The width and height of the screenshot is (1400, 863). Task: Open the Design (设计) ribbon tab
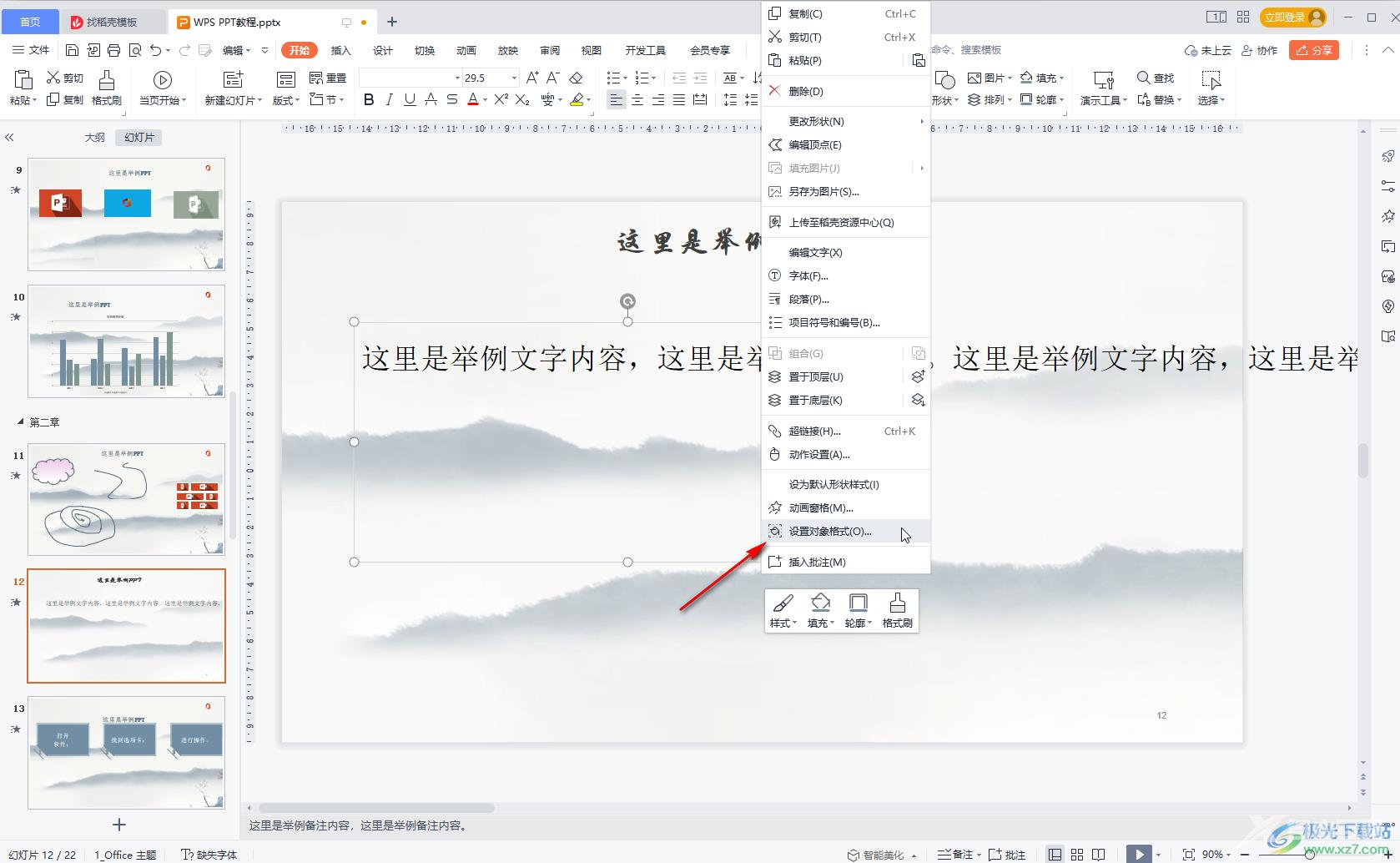click(383, 50)
